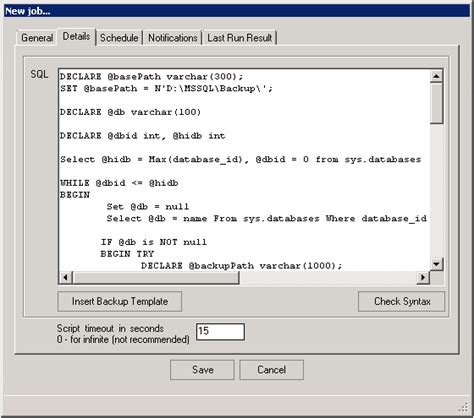
Task: Click the Check Syntax button
Action: (x=402, y=301)
